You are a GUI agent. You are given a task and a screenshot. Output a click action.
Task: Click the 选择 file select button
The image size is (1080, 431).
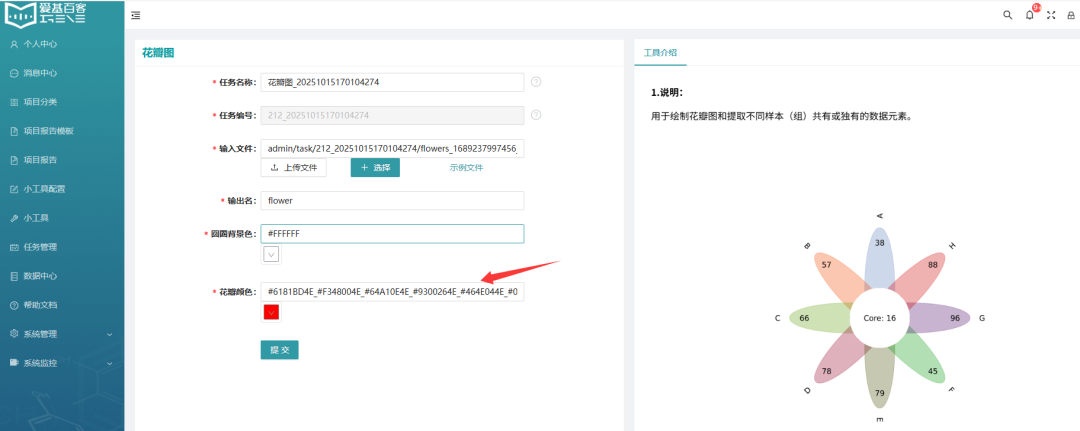tap(375, 167)
